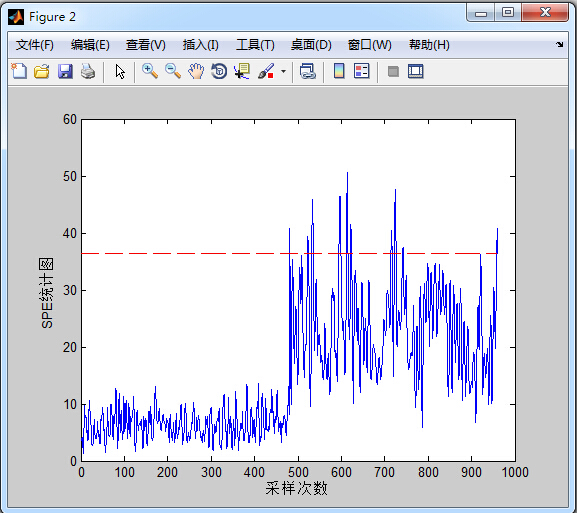This screenshot has height=513, width=577.
Task: Open the 工具(T) menu
Action: click(255, 45)
